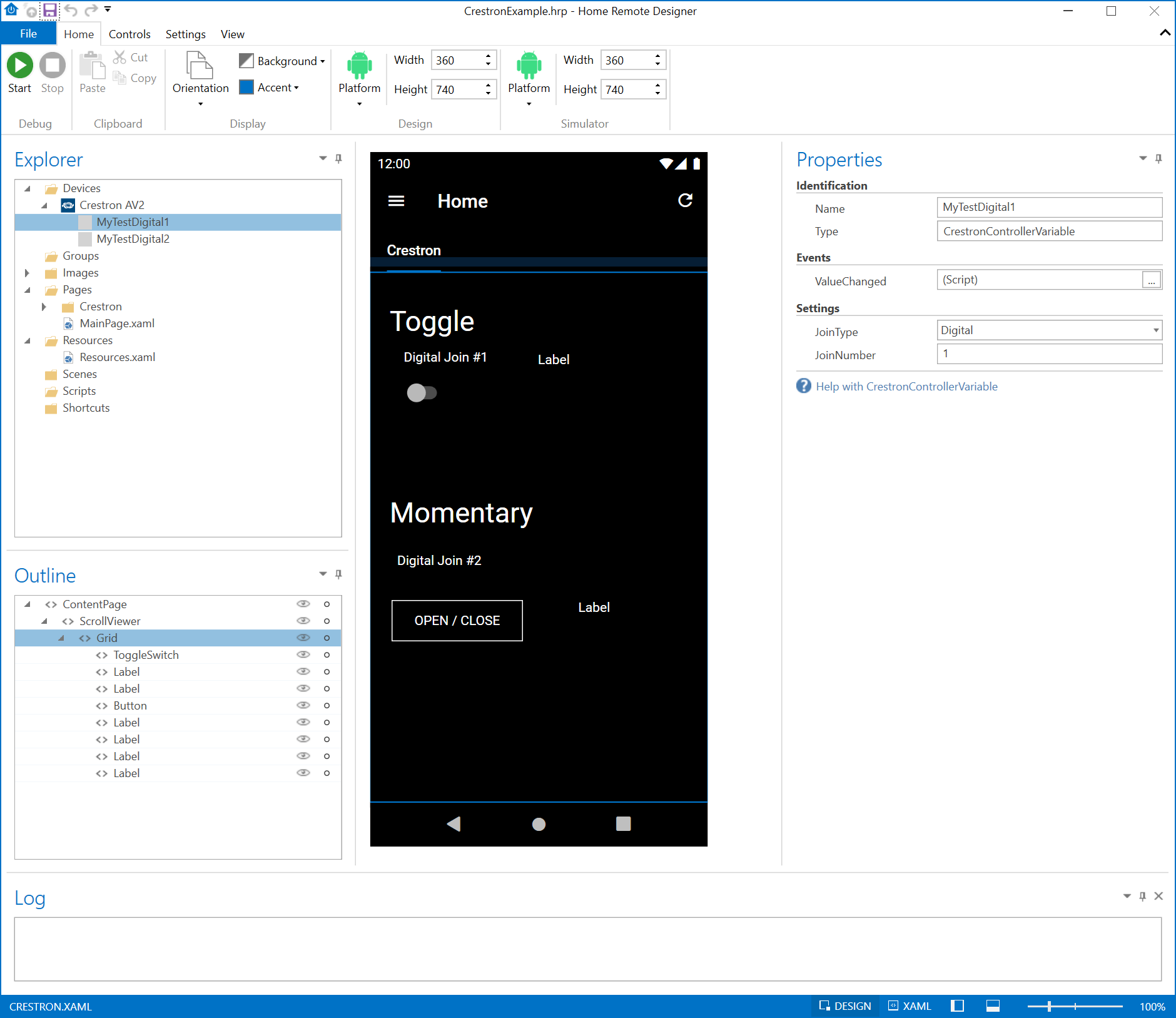This screenshot has width=1176, height=1018.
Task: Open Help with CrestronControllerVariable link
Action: pos(907,386)
